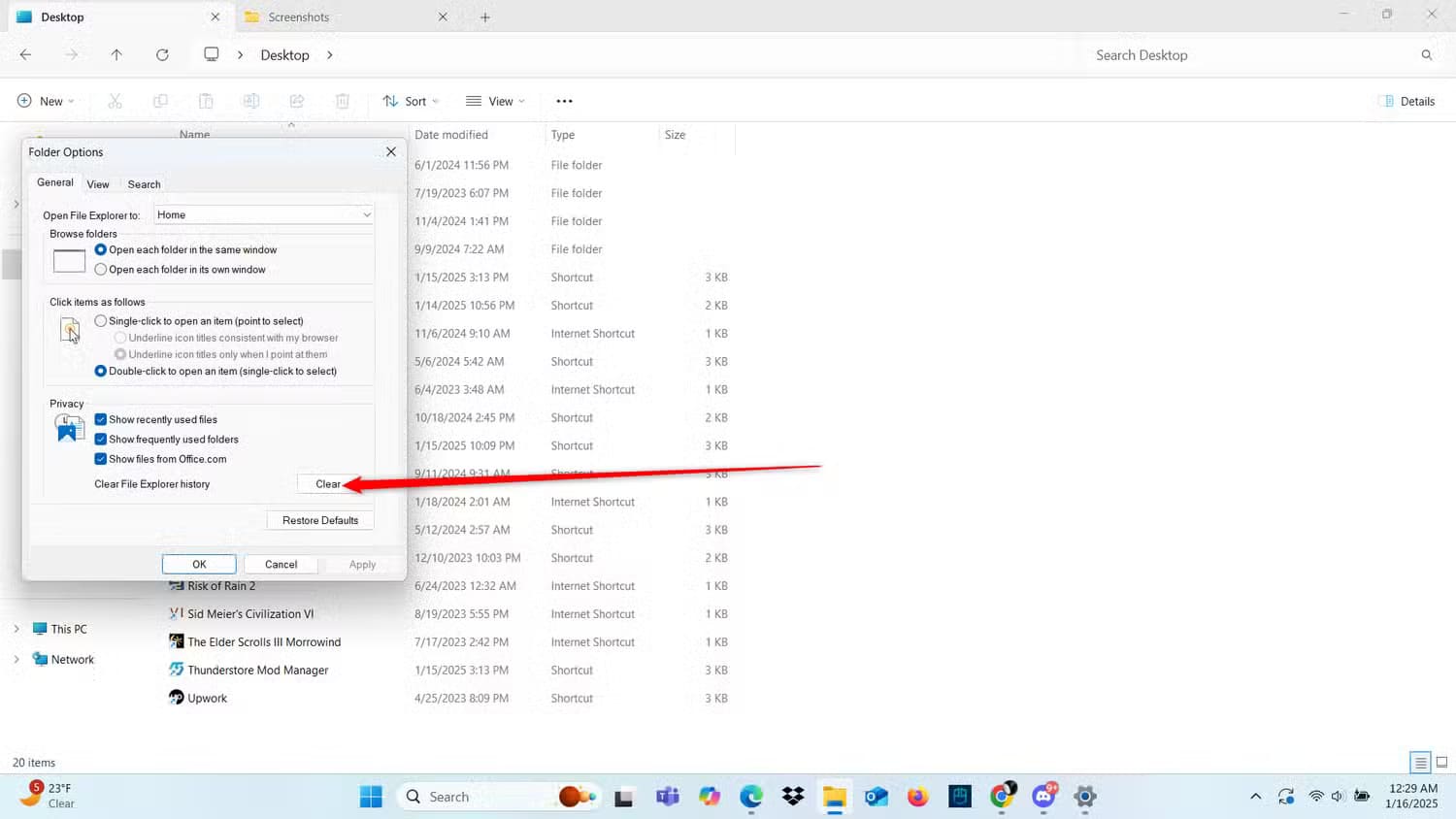
Task: Select Open each folder in the same window
Action: click(x=185, y=249)
